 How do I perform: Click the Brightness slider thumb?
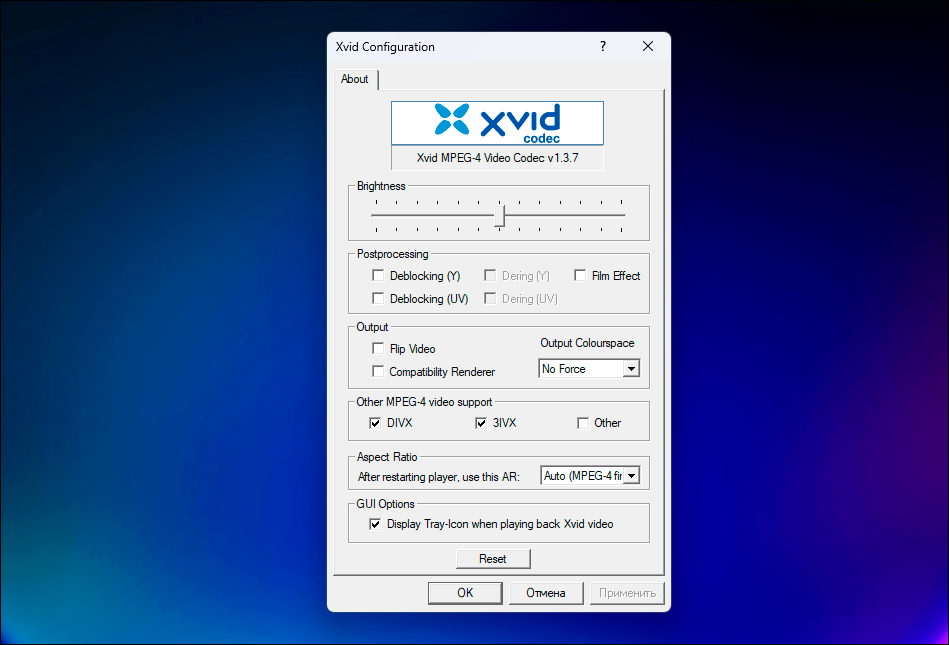pos(500,215)
